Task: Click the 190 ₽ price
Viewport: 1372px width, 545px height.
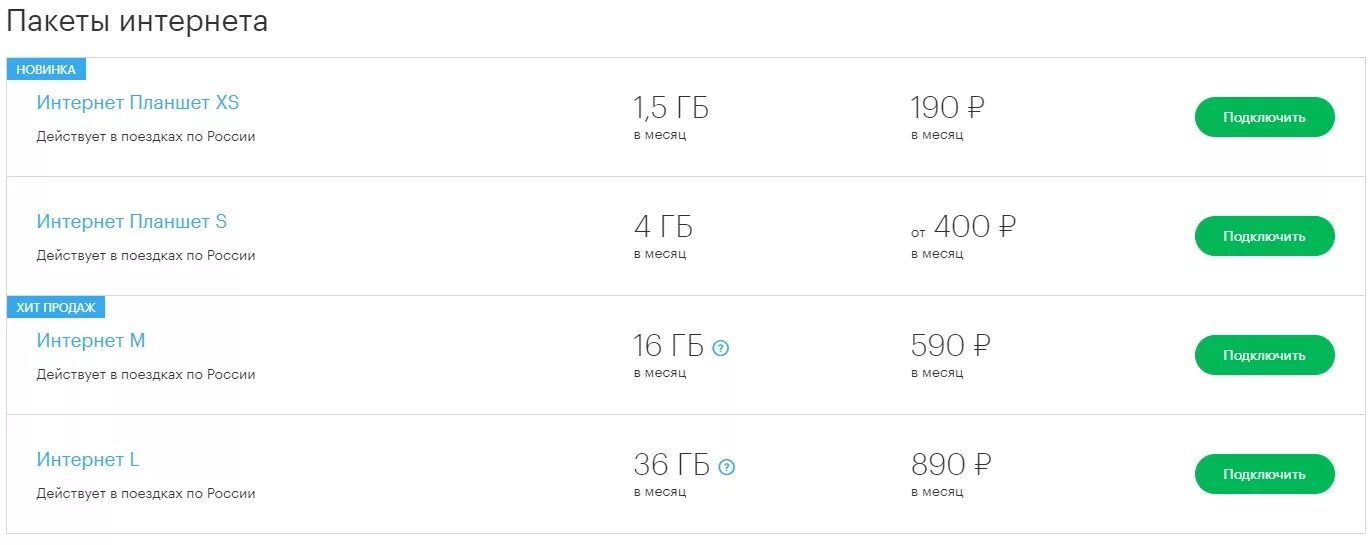Action: [948, 107]
